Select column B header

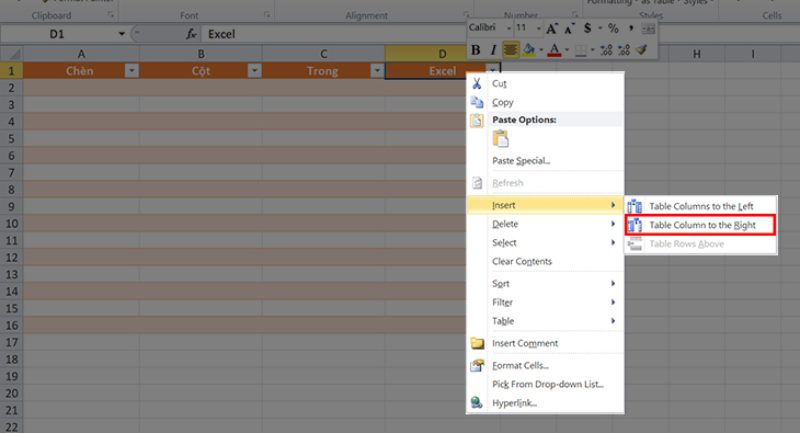(x=201, y=53)
